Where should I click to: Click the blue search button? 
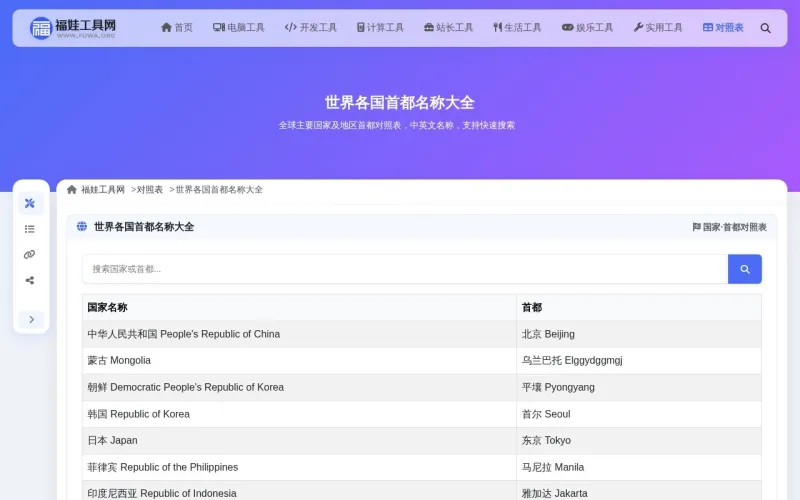pyautogui.click(x=744, y=269)
